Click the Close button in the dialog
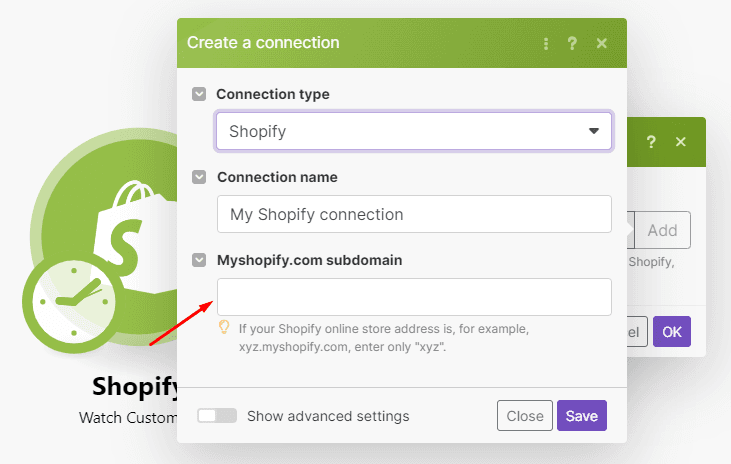The height and width of the screenshot is (464, 731). (x=525, y=416)
